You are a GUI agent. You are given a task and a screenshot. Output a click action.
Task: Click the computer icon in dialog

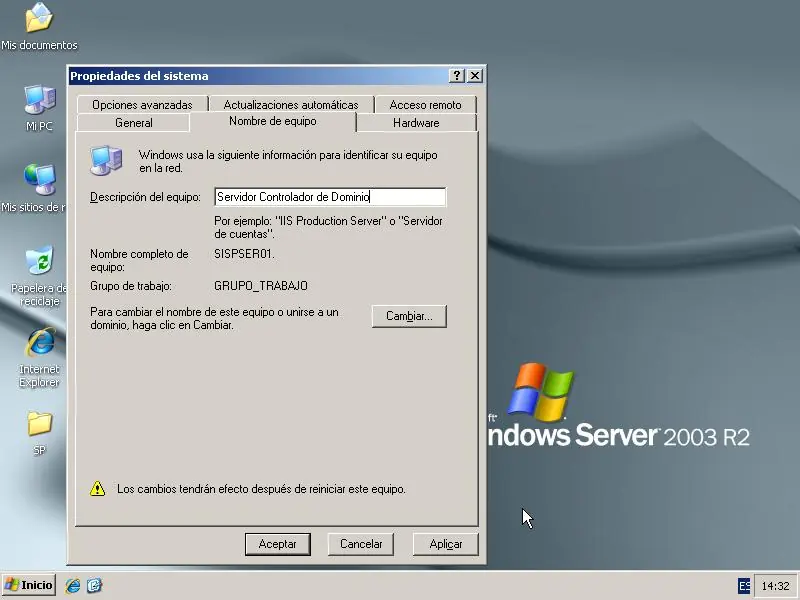106,160
